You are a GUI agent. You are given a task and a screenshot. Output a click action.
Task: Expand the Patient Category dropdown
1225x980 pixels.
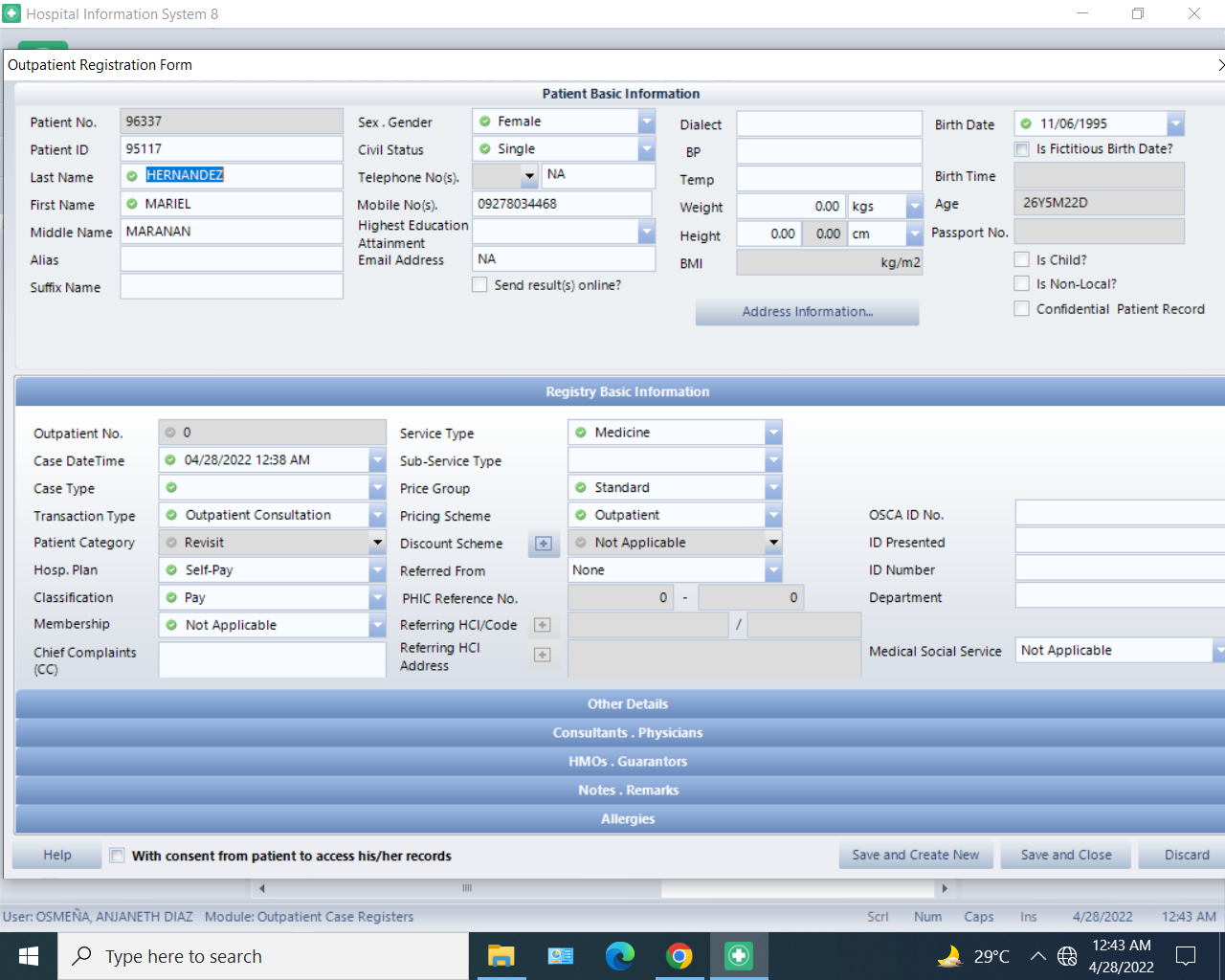tap(378, 543)
